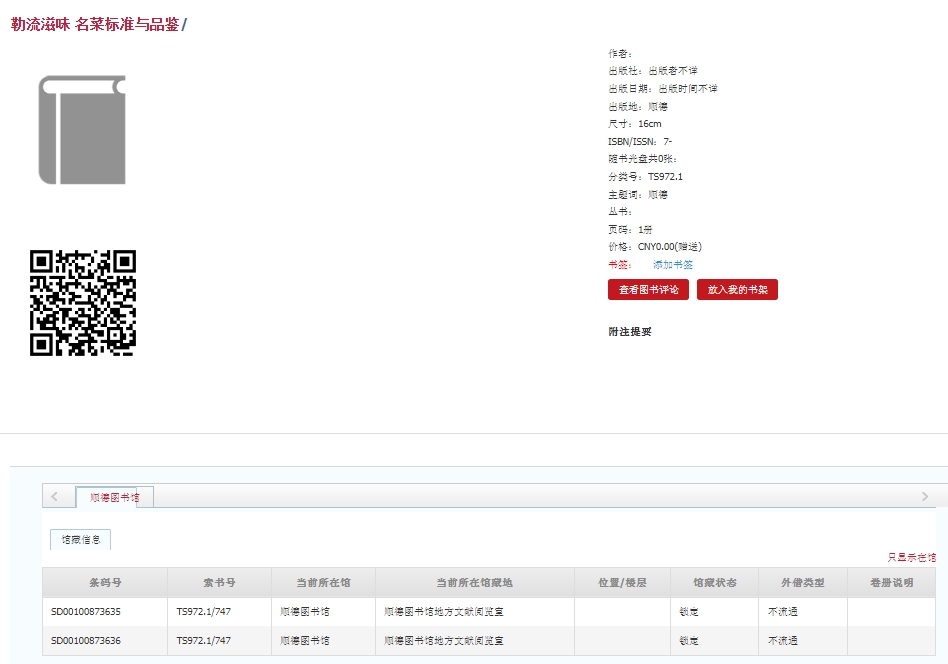Click the 当前所在馆藏地 column header

(x=474, y=583)
